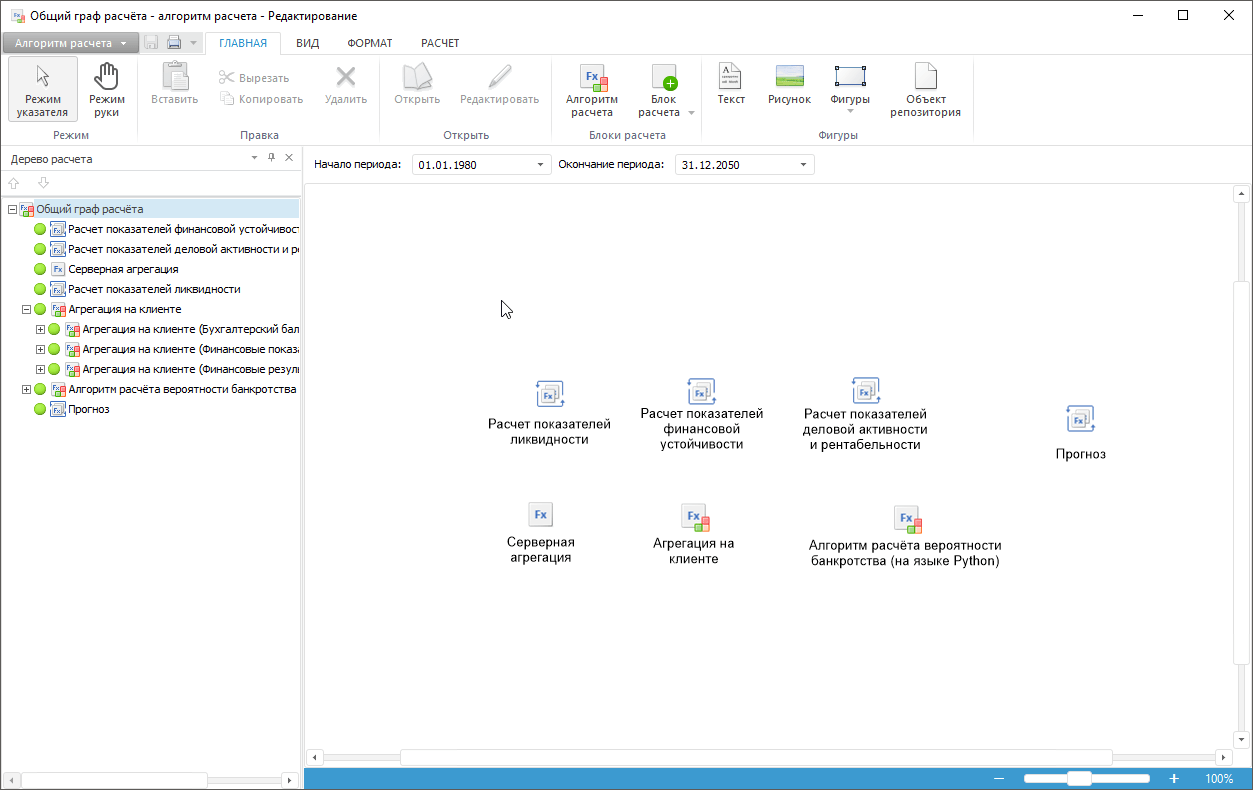Click the save diskette icon in title toolbar
The height and width of the screenshot is (790, 1253).
(151, 43)
